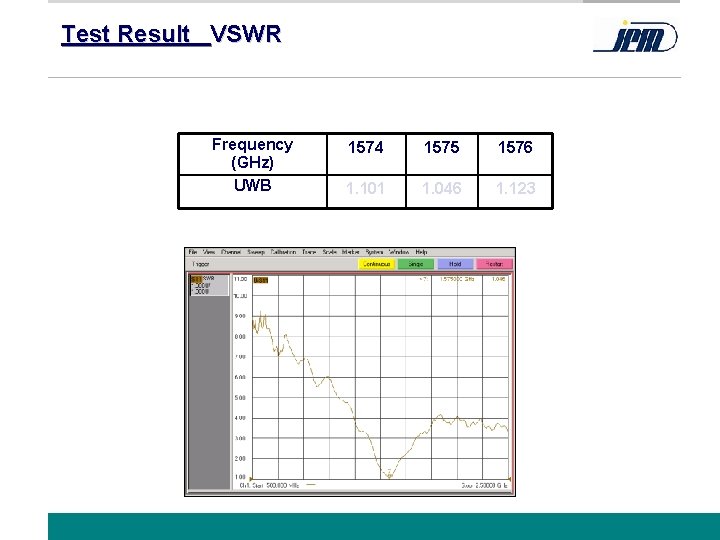Click the 1576 table header cell

coord(515,154)
